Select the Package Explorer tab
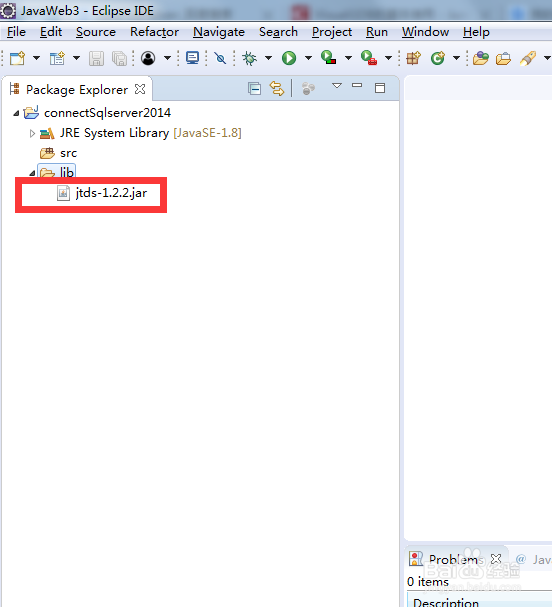552x607 pixels. click(x=77, y=89)
